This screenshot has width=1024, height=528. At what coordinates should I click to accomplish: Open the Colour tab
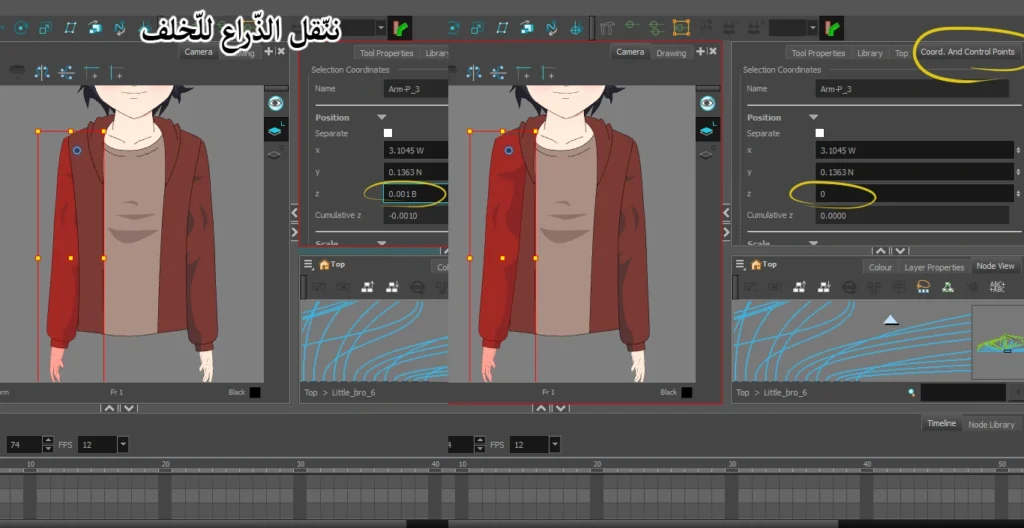880,267
